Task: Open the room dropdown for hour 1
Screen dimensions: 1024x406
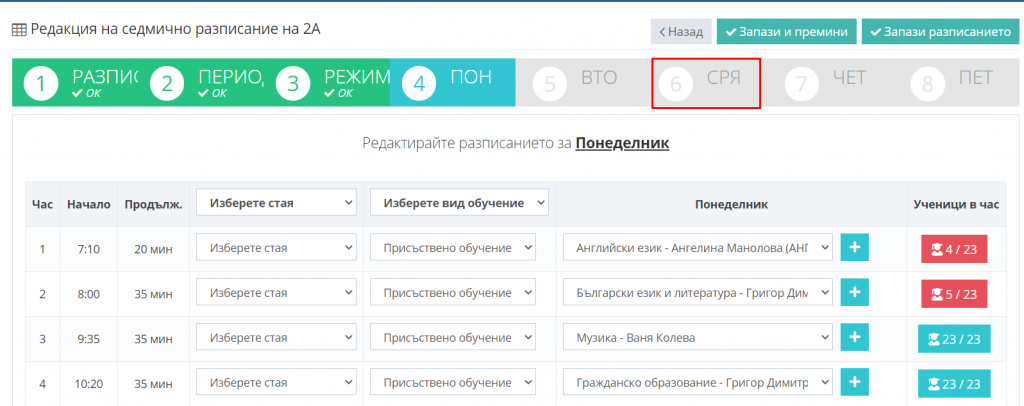Action: pyautogui.click(x=277, y=247)
